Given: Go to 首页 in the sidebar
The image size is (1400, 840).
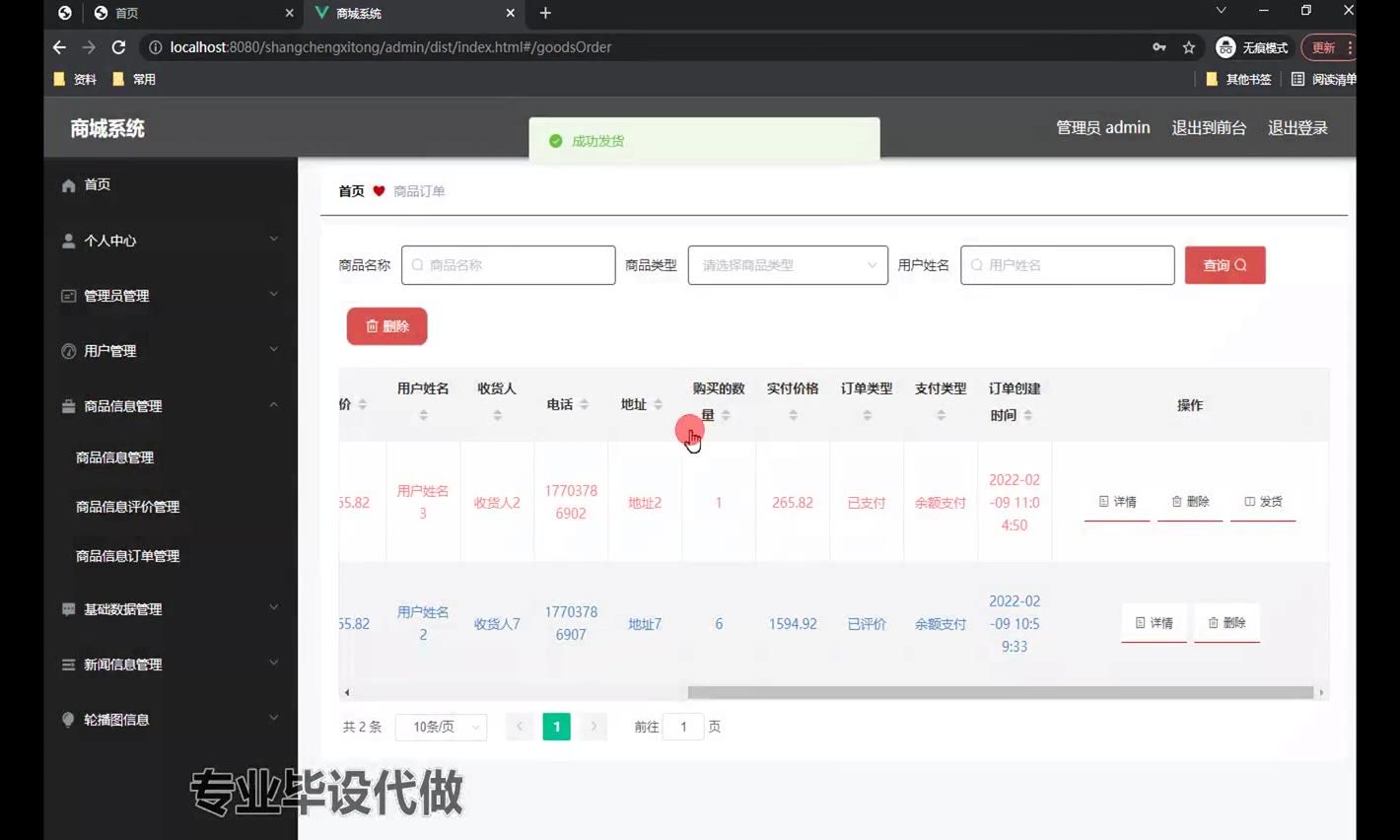Looking at the screenshot, I should tap(97, 184).
